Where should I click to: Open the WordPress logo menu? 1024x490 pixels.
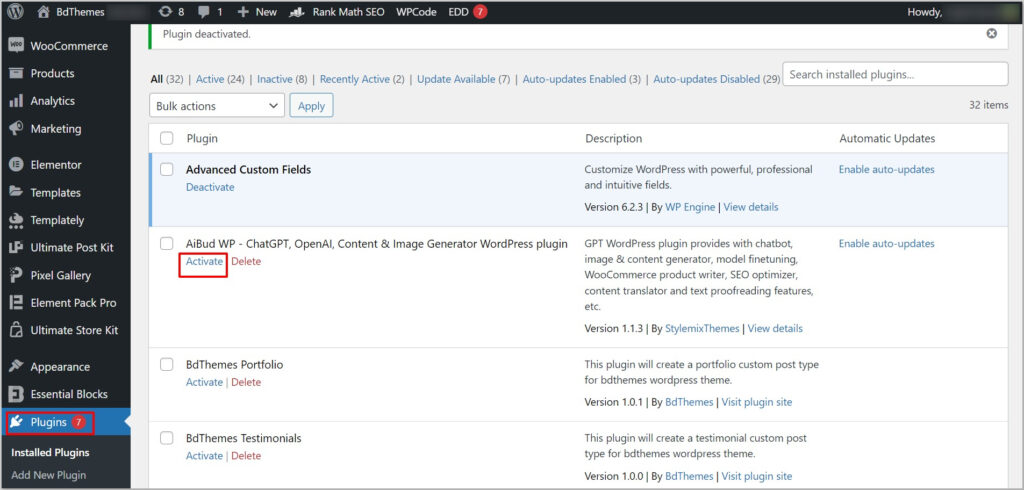pos(16,12)
